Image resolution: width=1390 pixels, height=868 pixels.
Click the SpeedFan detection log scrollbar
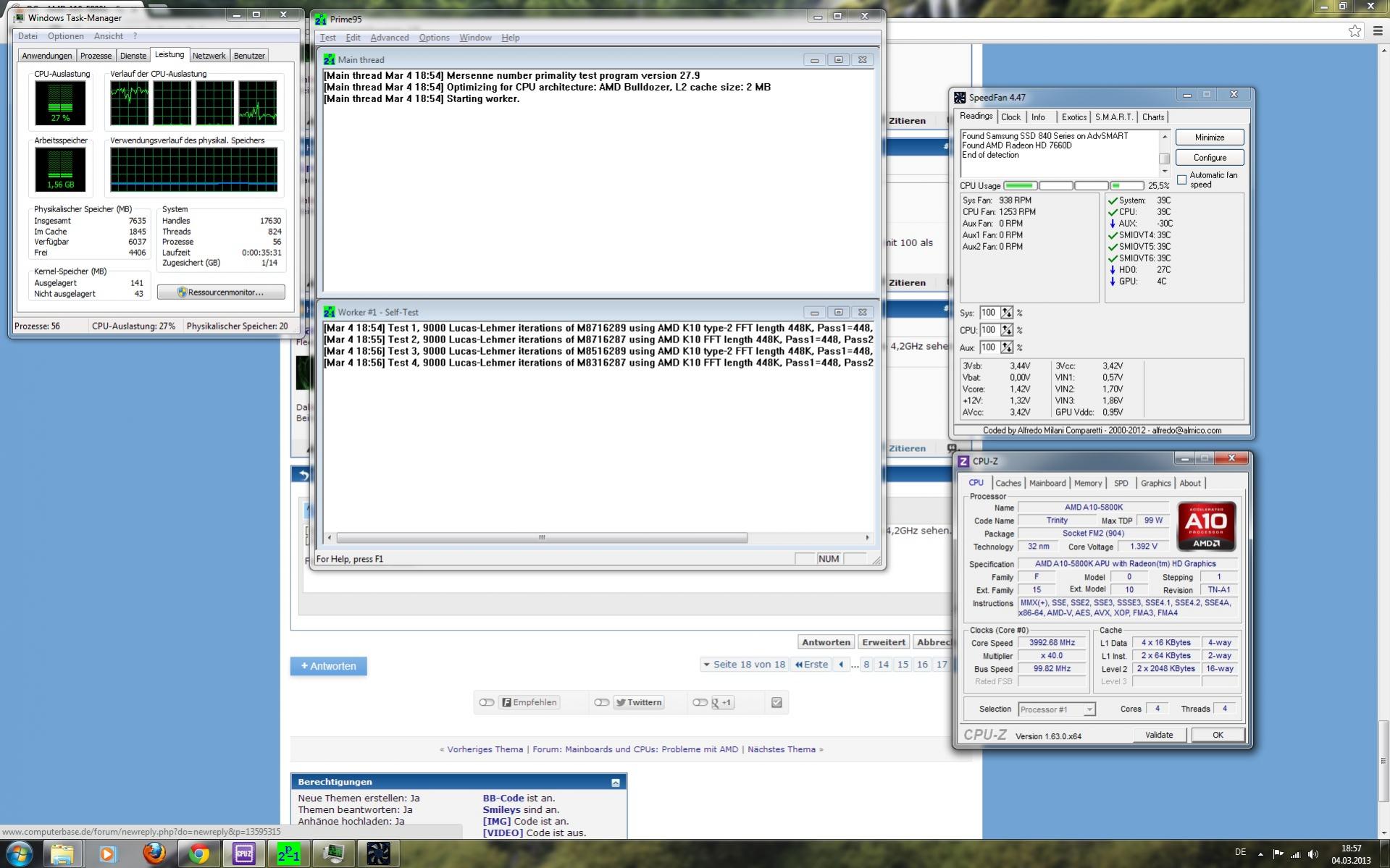click(x=1165, y=153)
